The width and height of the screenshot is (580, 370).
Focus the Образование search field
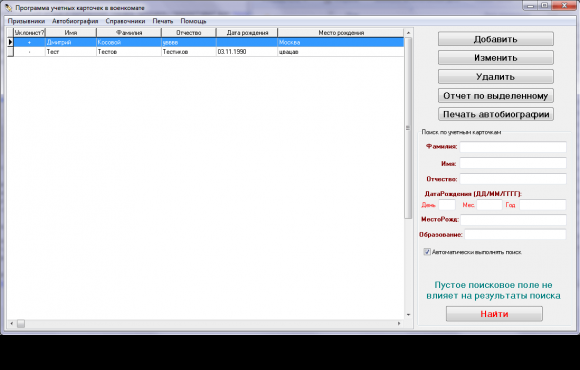(x=516, y=235)
